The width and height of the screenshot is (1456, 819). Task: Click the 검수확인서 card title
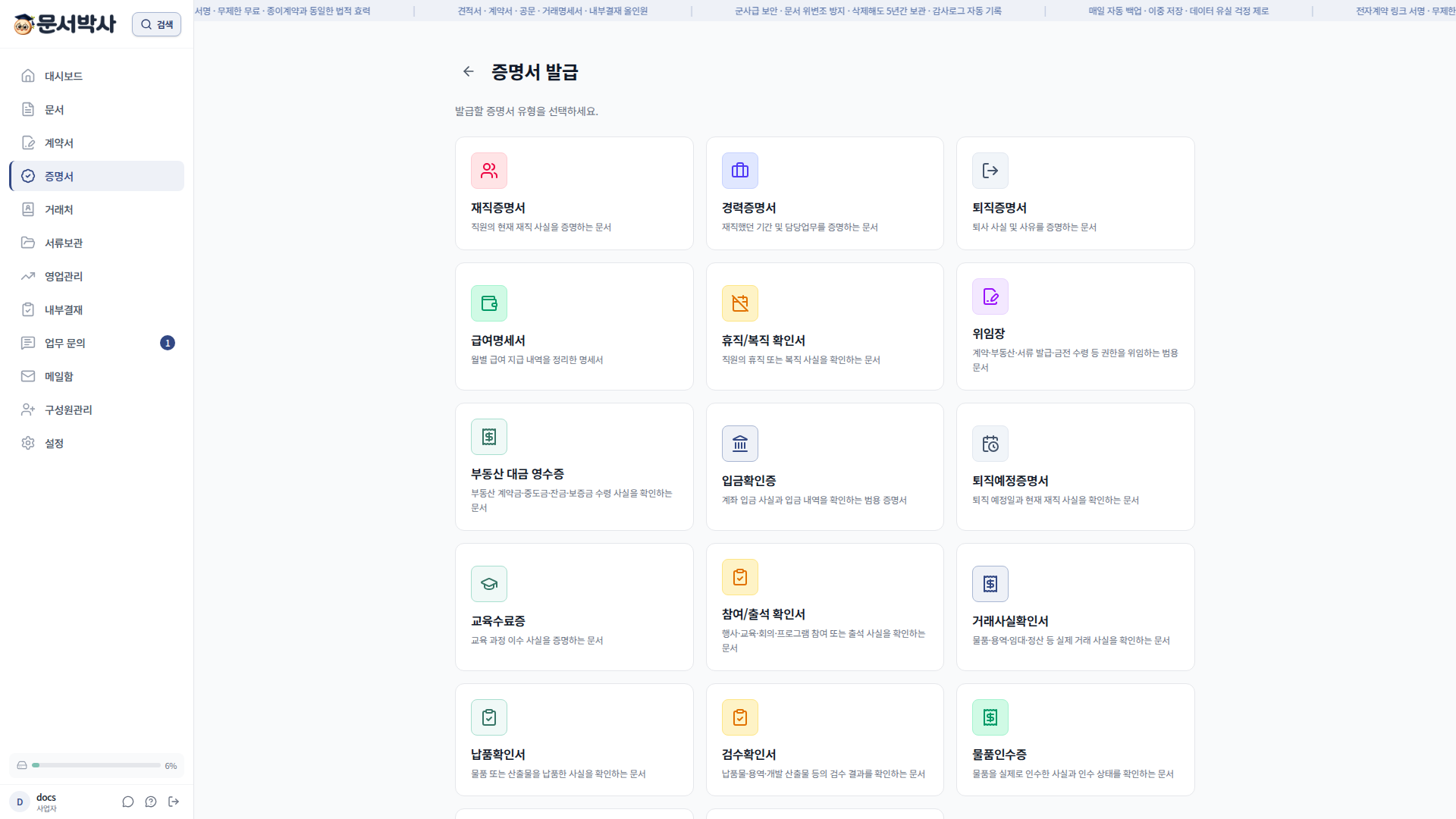[749, 755]
